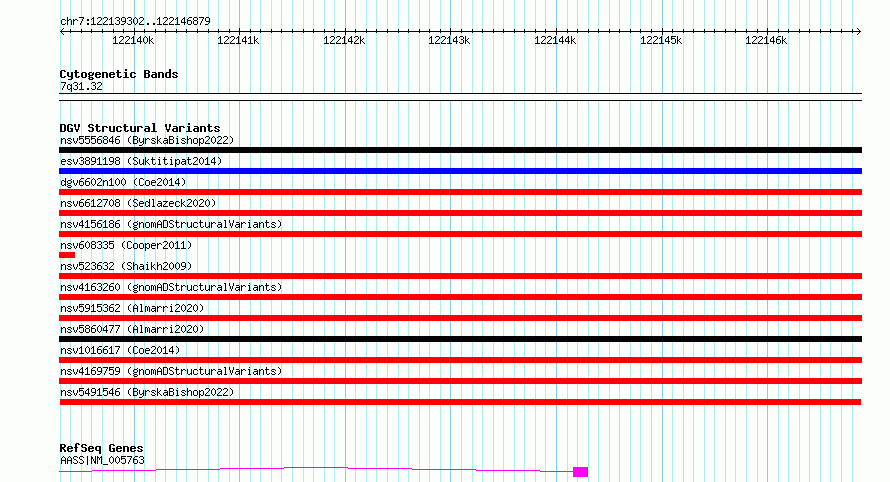
Task: Click the chr7:122139302..122146879 coordinate label
Action: [x=135, y=21]
